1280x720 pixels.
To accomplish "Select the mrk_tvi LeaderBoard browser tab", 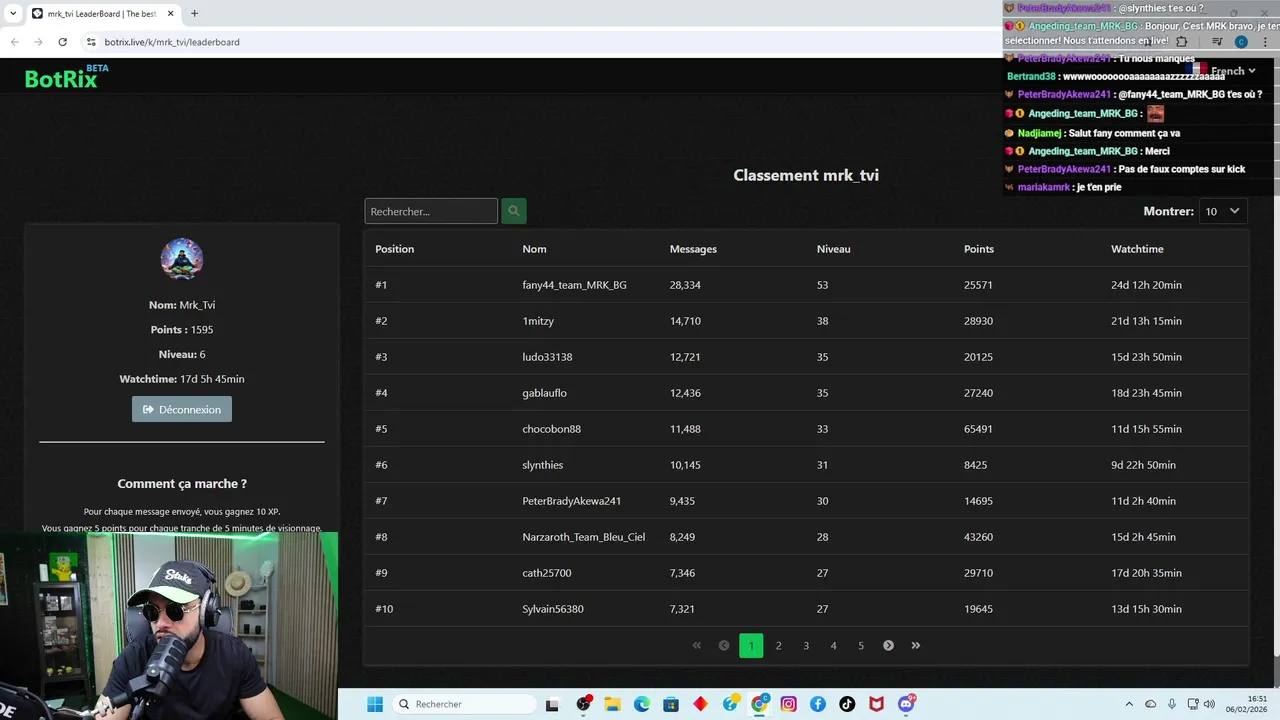I will point(102,14).
